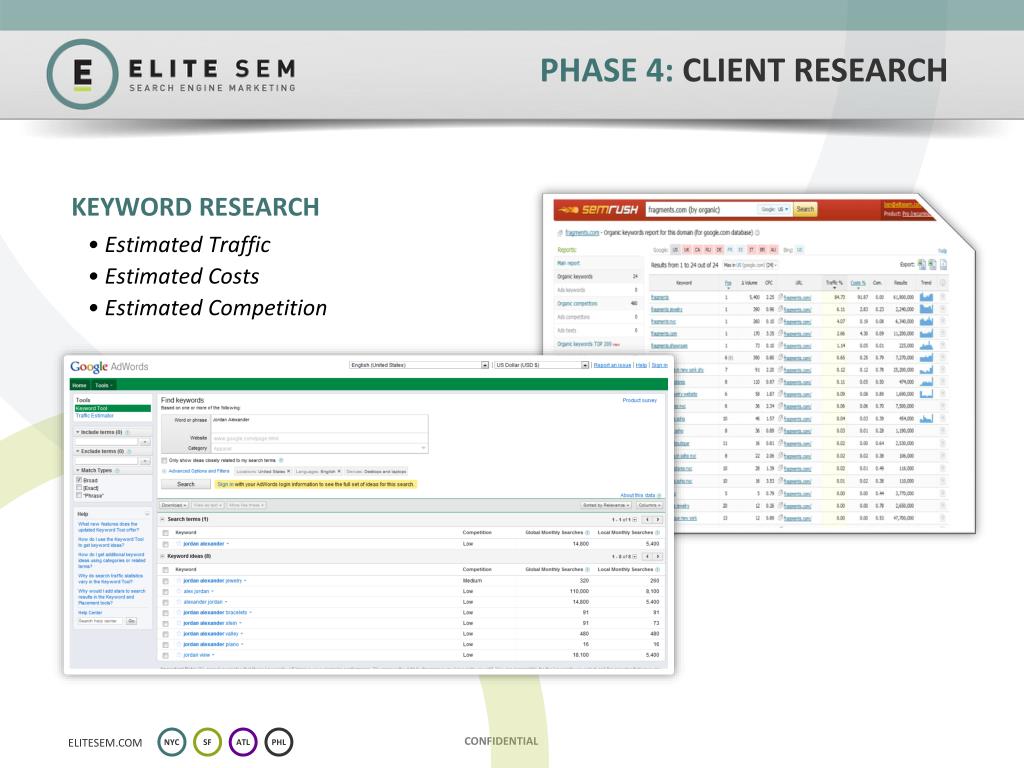Open the Columns dropdown
Image resolution: width=1024 pixels, height=768 pixels.
point(649,505)
